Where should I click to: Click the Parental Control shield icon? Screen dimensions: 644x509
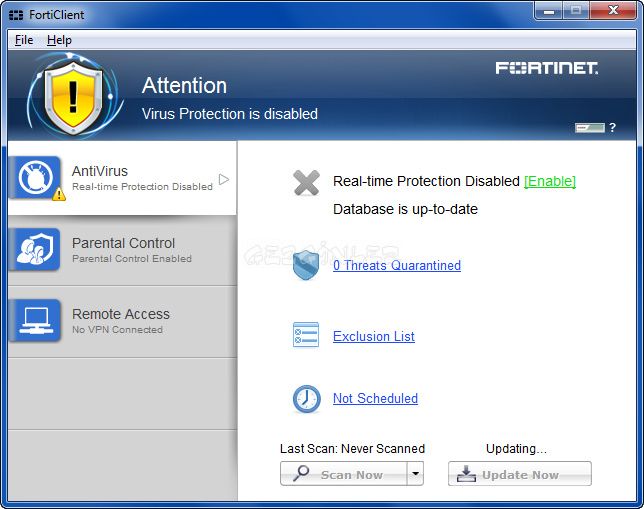point(36,249)
